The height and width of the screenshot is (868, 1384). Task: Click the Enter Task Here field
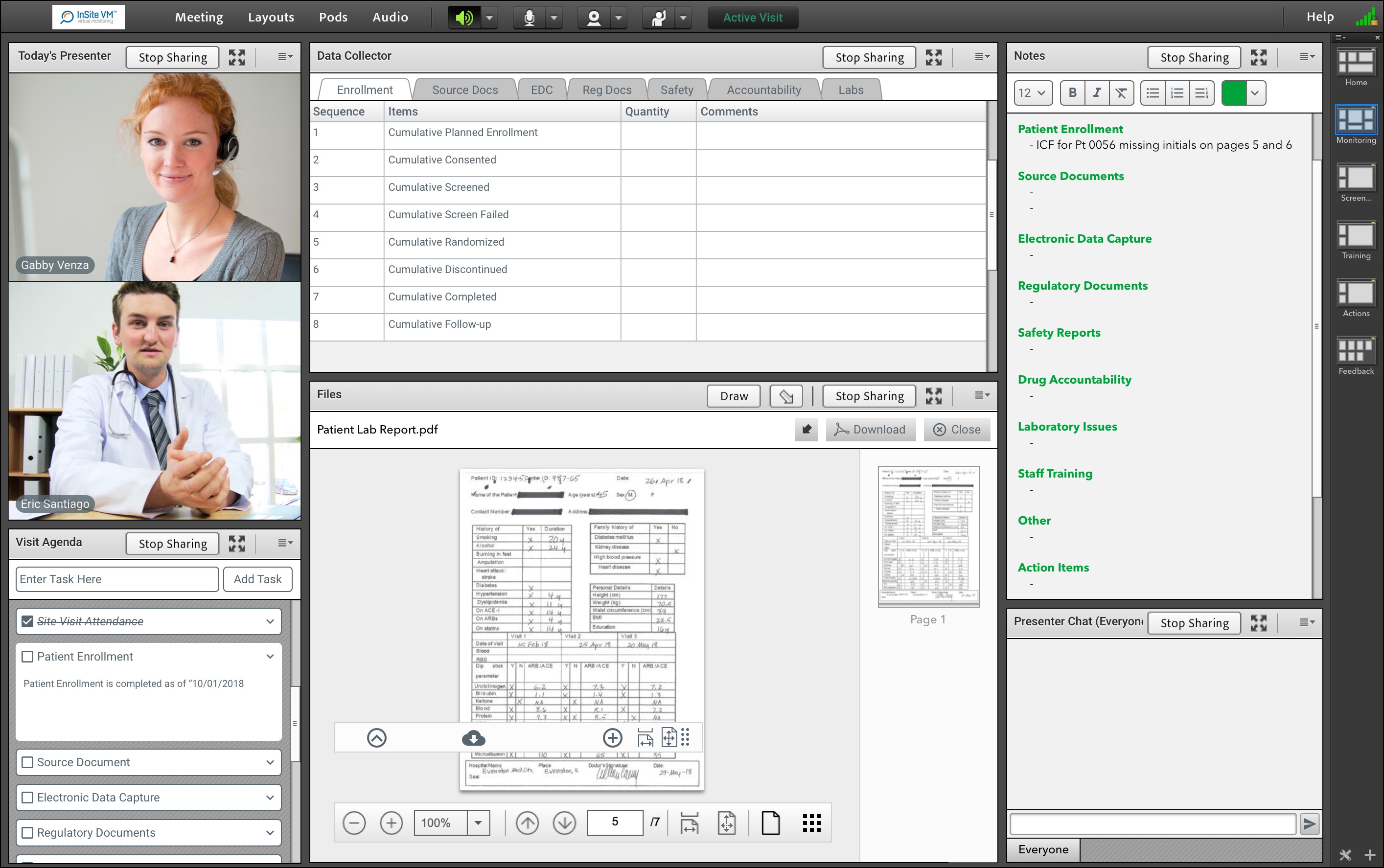coord(117,579)
